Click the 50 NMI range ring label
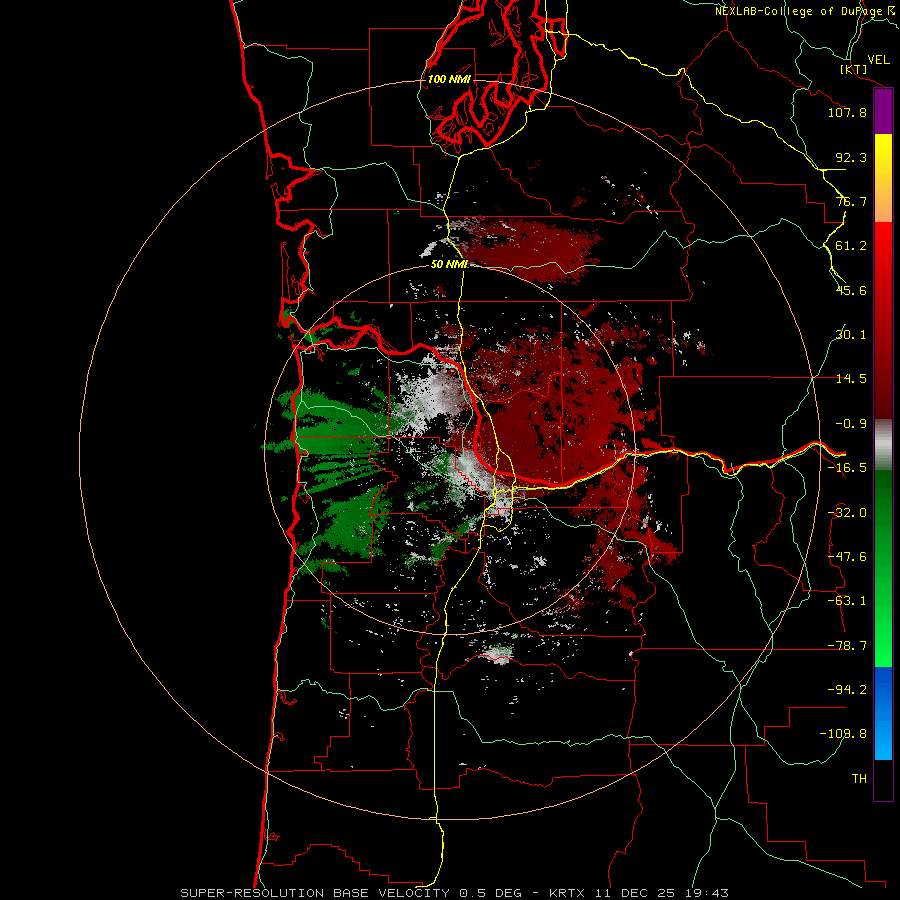 tap(449, 264)
